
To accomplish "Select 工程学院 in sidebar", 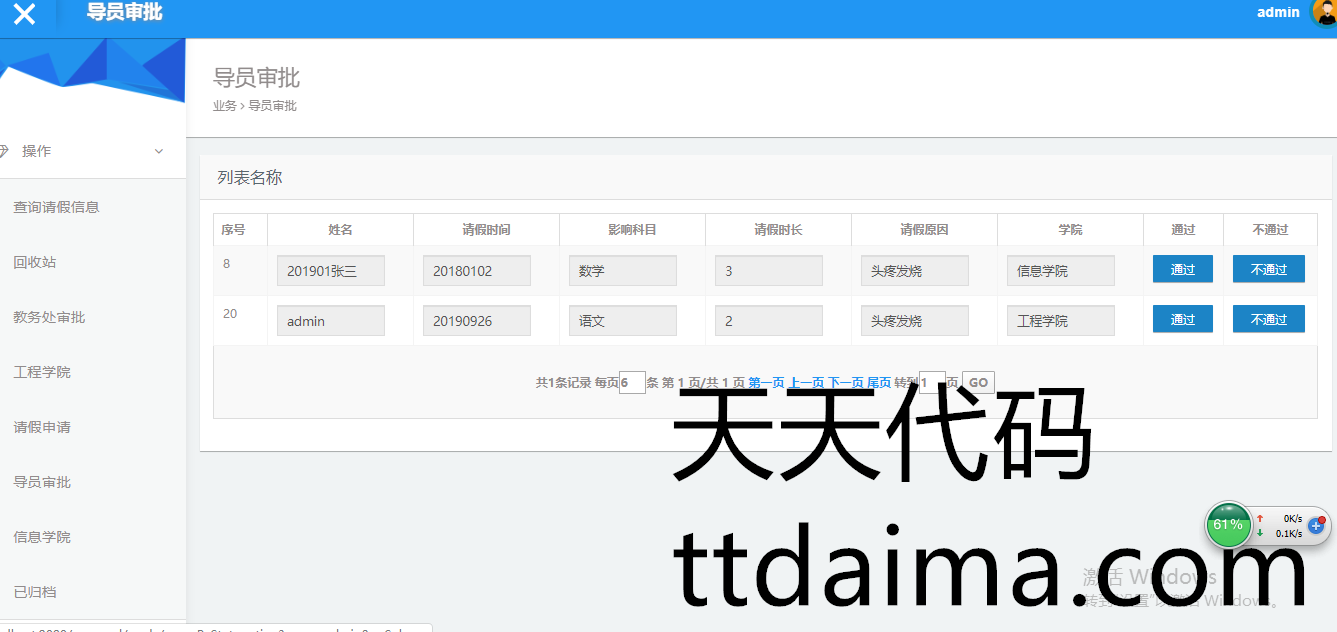I will click(42, 372).
